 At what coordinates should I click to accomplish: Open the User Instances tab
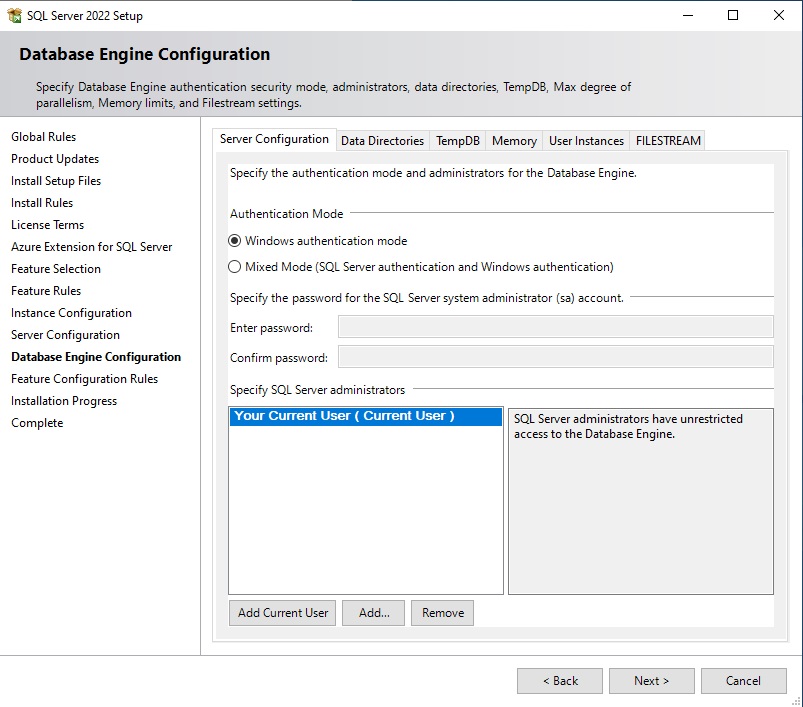[586, 141]
